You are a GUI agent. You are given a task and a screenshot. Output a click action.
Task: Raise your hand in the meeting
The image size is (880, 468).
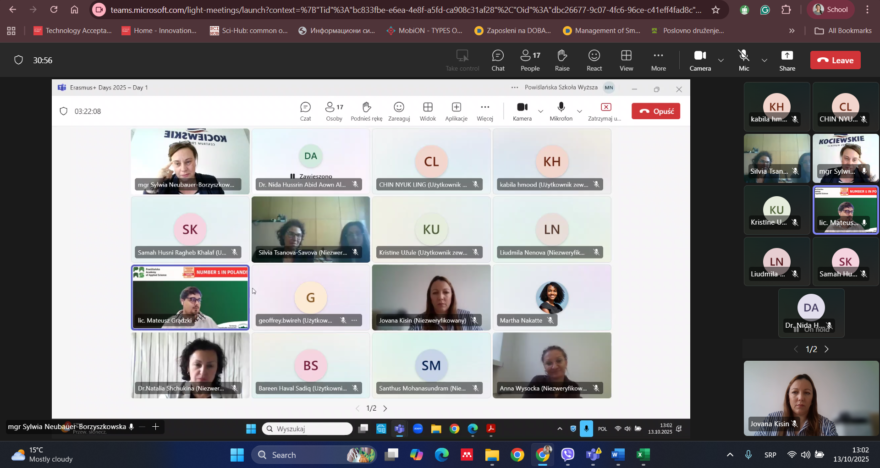click(x=562, y=60)
